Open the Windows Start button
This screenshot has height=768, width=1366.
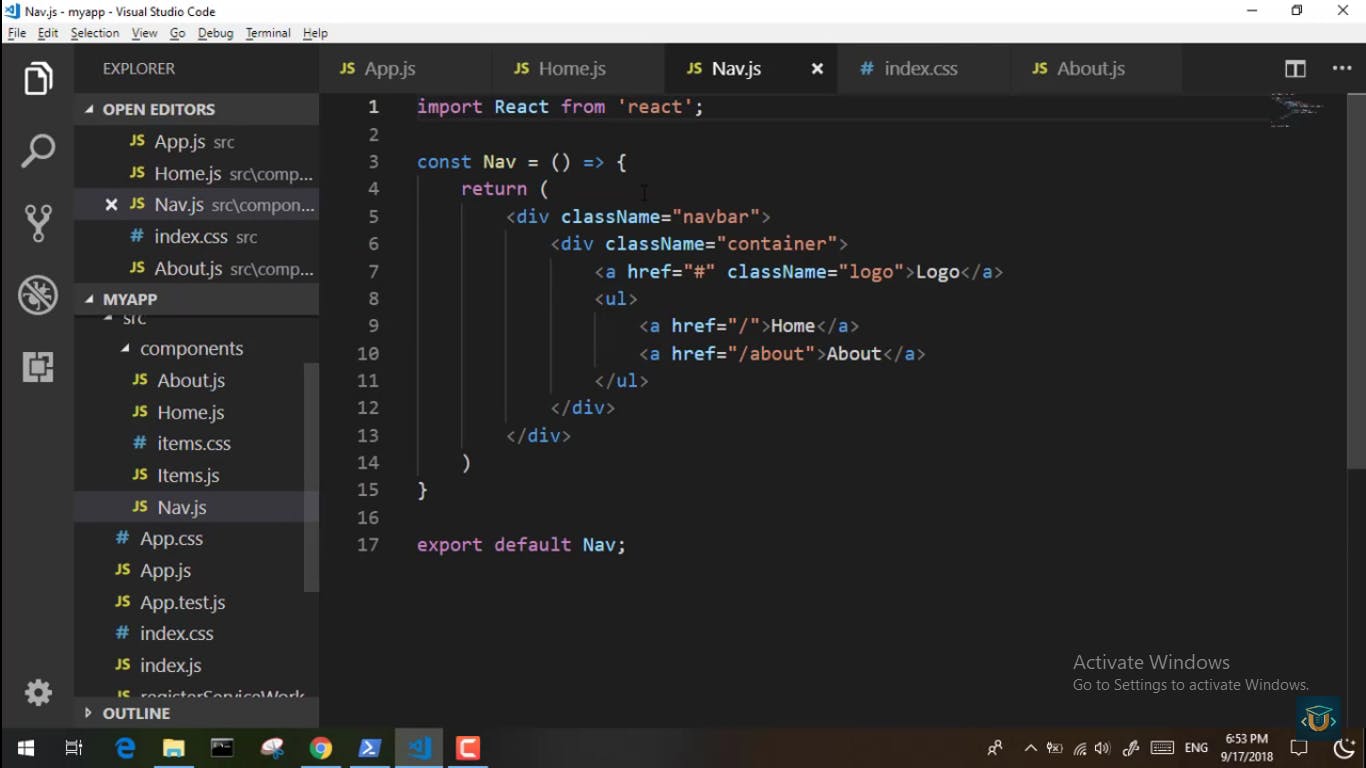(25, 748)
